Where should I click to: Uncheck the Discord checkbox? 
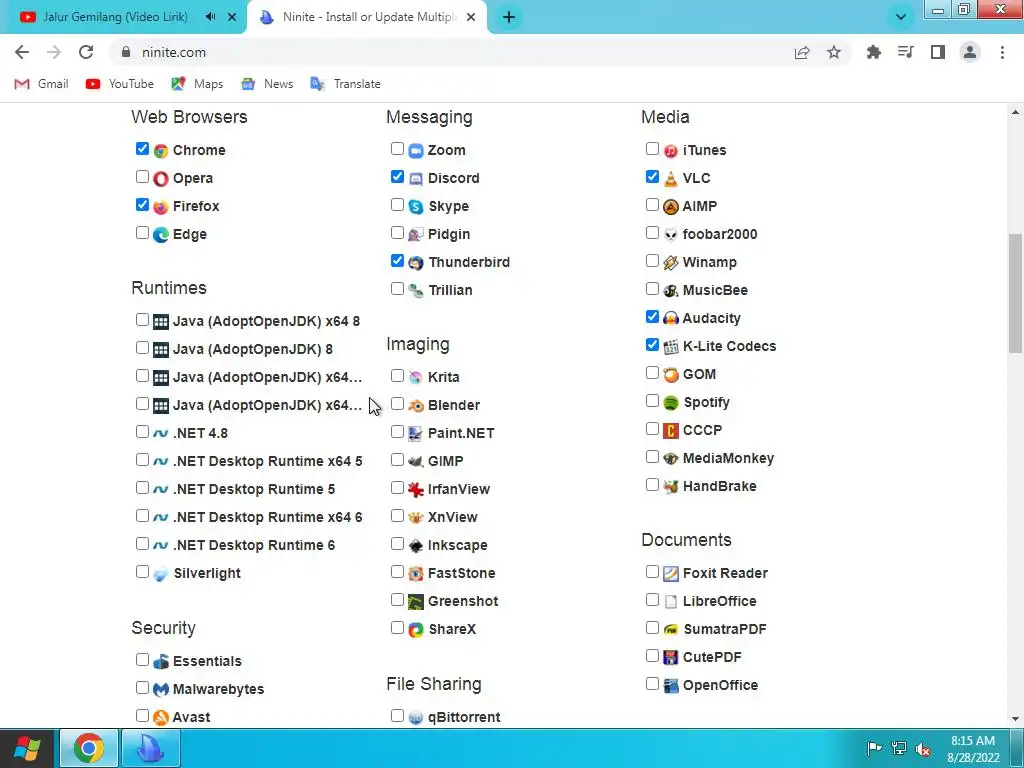click(x=397, y=177)
